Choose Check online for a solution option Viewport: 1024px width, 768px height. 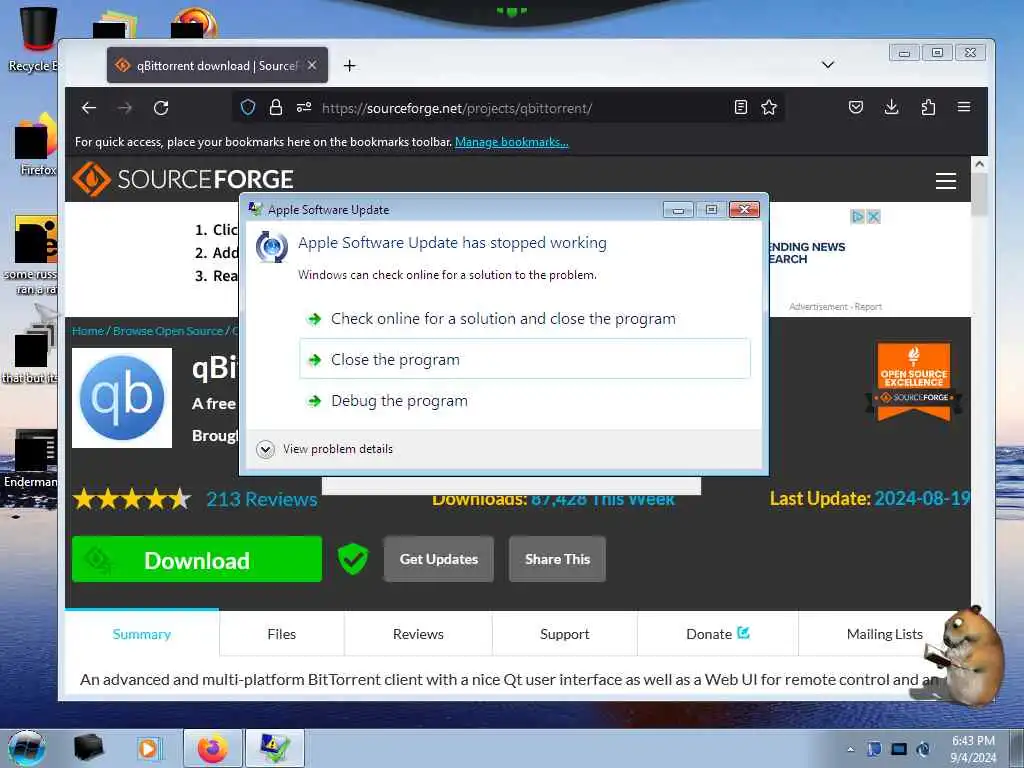[x=524, y=319]
